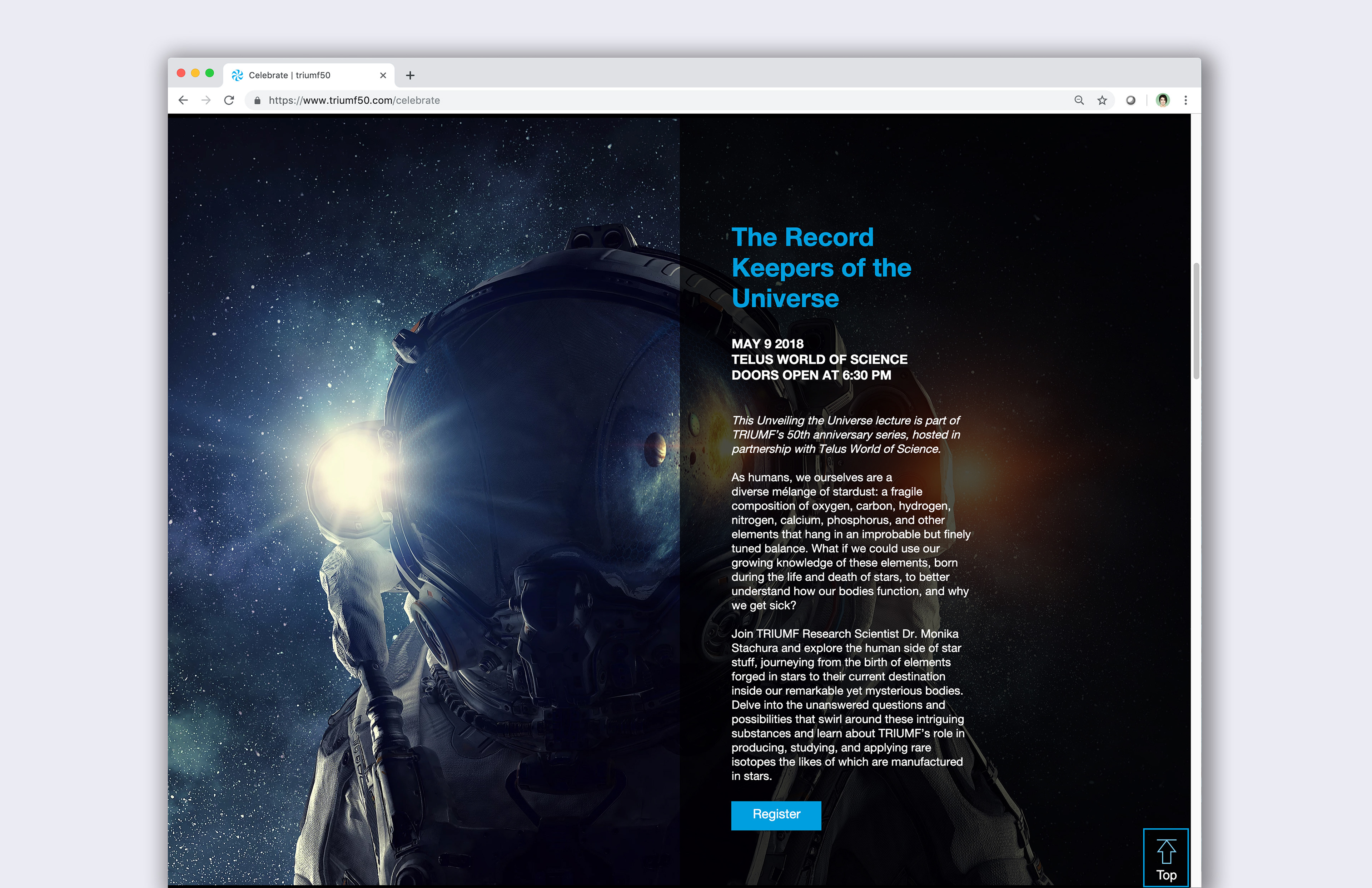The image size is (1372, 888).
Task: Click the heading 'The Record Keepers of the Universe'
Action: coord(821,268)
